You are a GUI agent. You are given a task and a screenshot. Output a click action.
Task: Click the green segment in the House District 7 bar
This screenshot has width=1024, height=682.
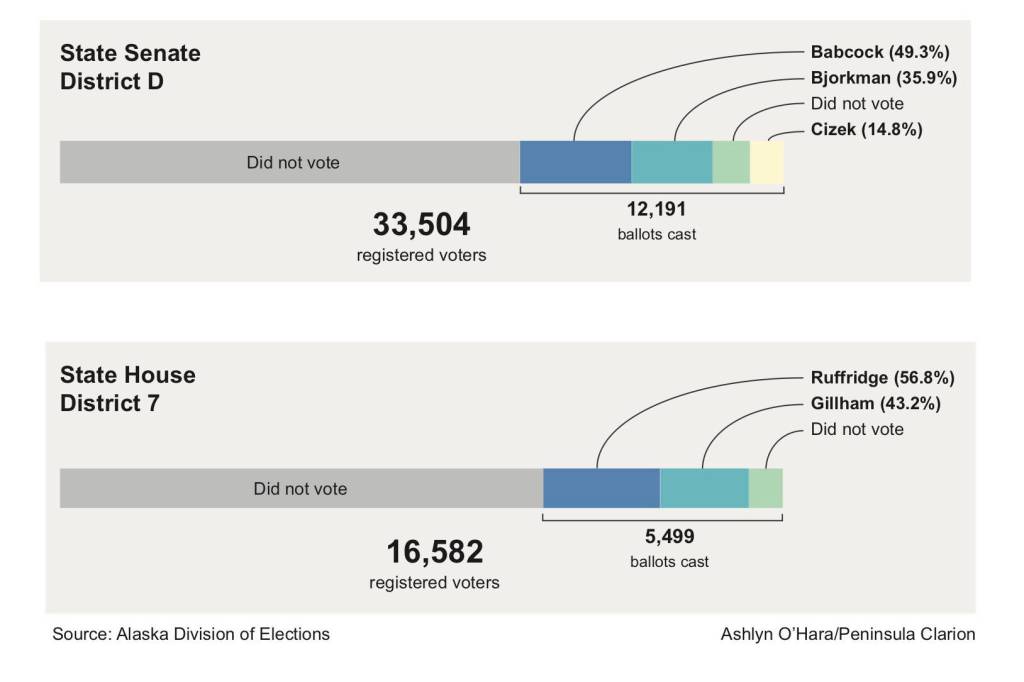click(765, 488)
